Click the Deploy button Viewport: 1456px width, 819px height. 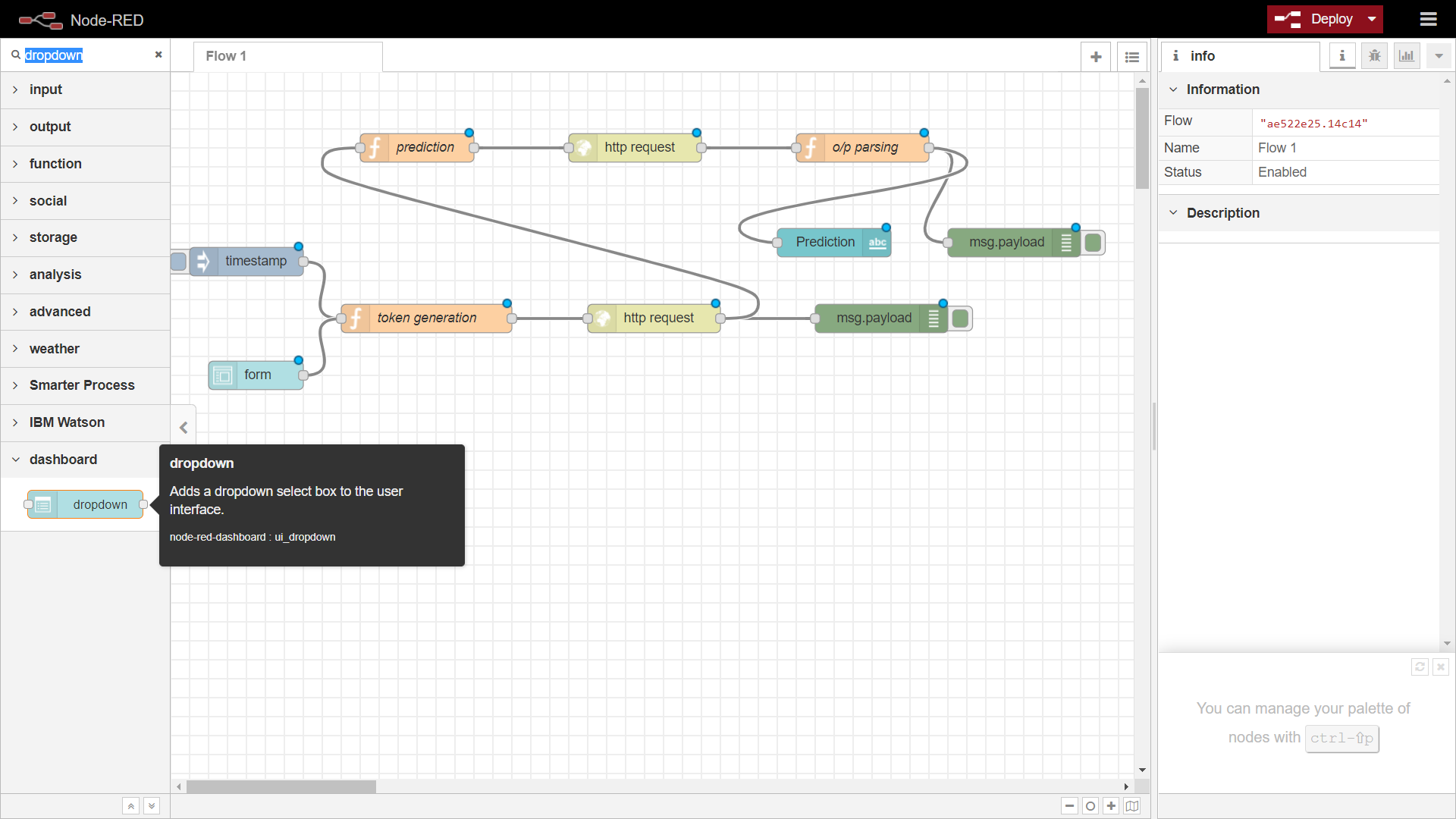(x=1315, y=19)
